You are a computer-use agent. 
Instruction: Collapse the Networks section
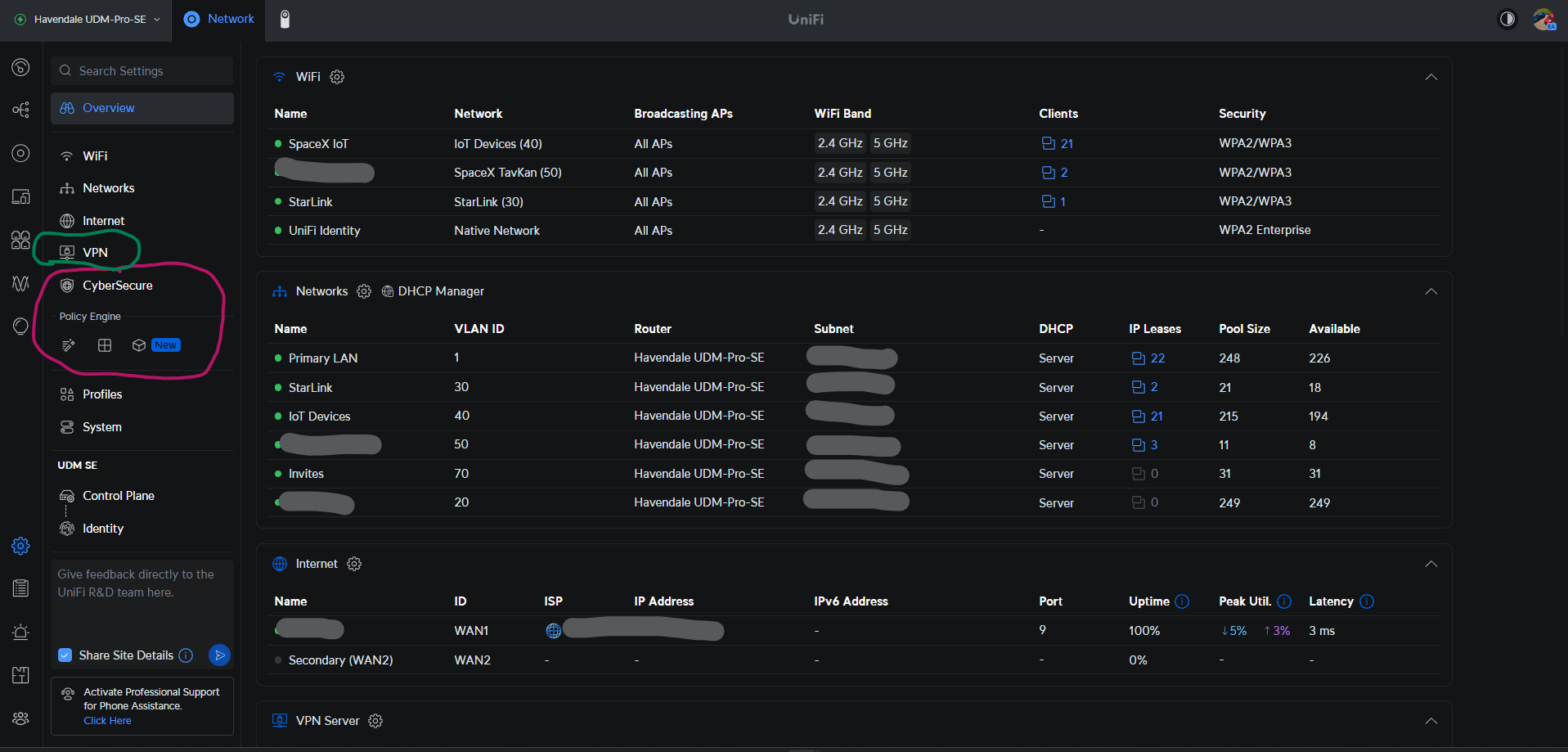[1431, 291]
